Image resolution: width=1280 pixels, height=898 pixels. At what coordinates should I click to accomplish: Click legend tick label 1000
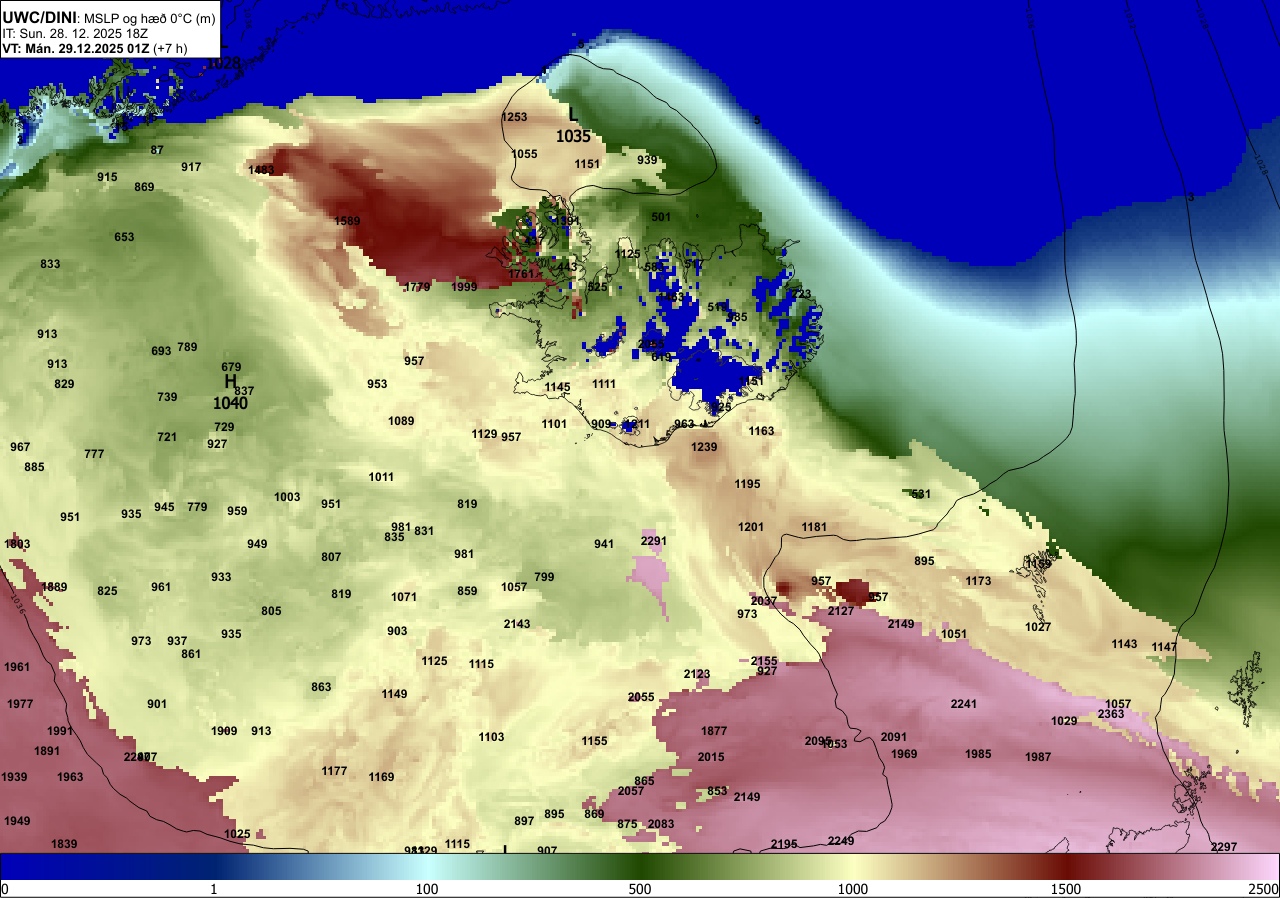pos(853,889)
